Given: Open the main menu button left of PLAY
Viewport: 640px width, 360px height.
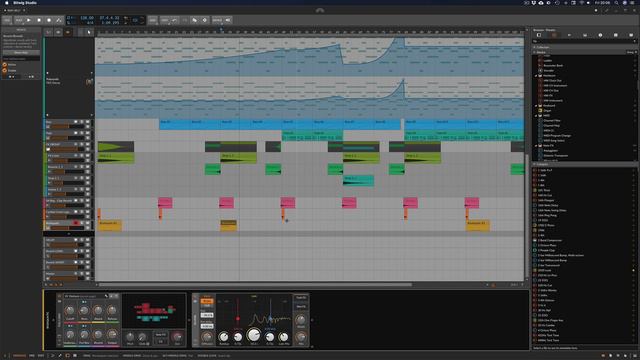Looking at the screenshot, I should 7,20.
